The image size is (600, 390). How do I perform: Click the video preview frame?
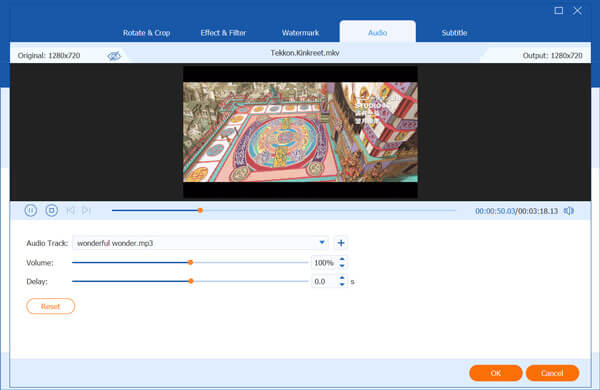pos(300,132)
